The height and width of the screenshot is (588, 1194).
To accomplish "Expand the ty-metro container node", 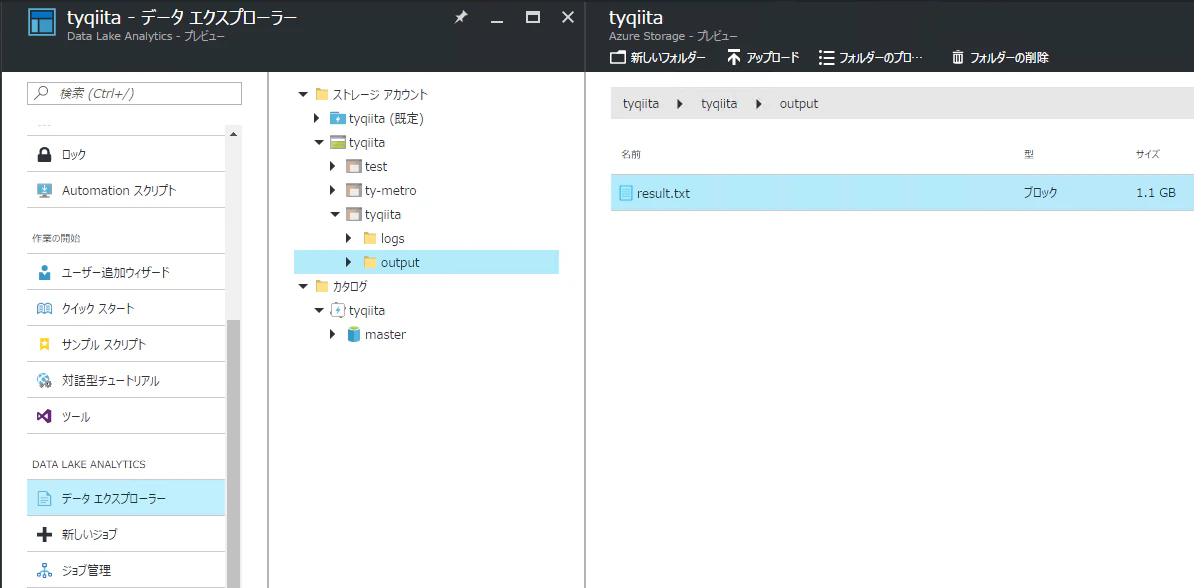I will click(333, 190).
